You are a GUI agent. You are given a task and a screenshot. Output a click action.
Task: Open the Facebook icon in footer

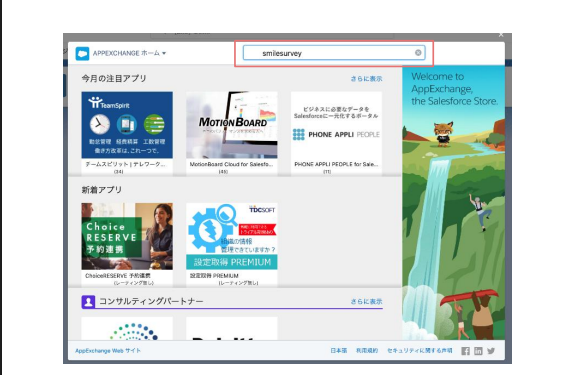click(466, 351)
